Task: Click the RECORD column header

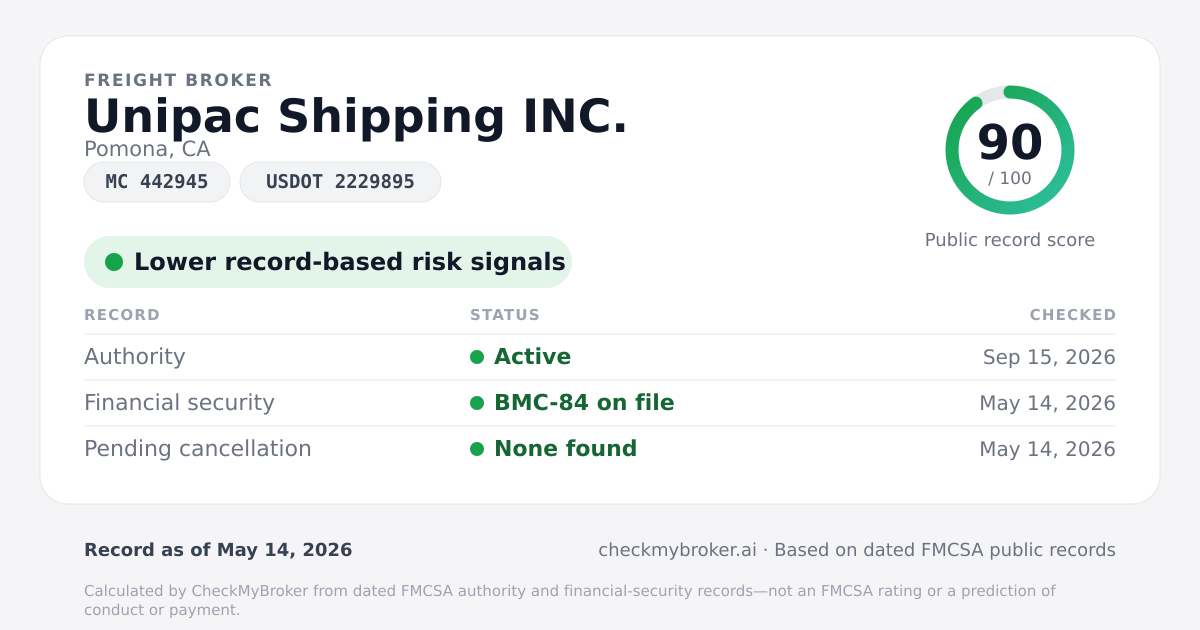Action: pos(122,315)
